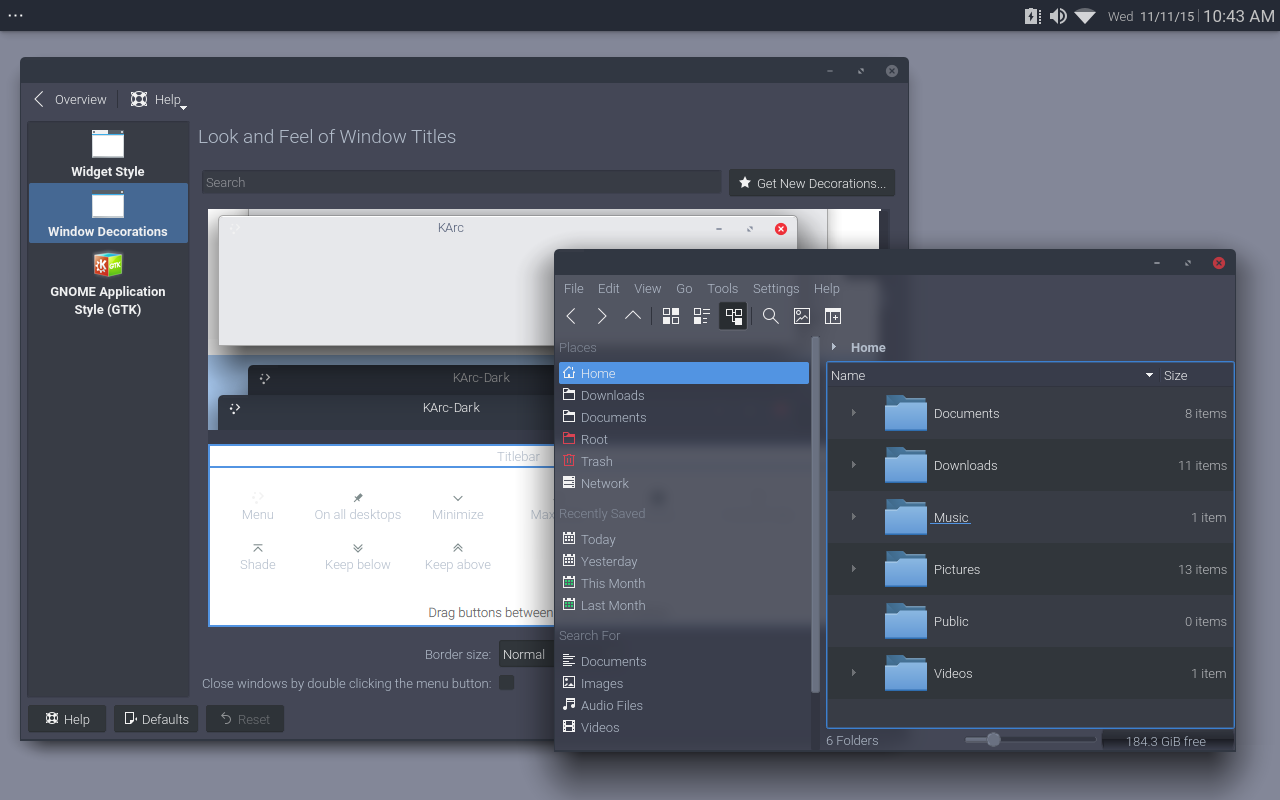This screenshot has width=1280, height=800.
Task: Pick the Keep above titlebar button
Action: click(x=457, y=556)
